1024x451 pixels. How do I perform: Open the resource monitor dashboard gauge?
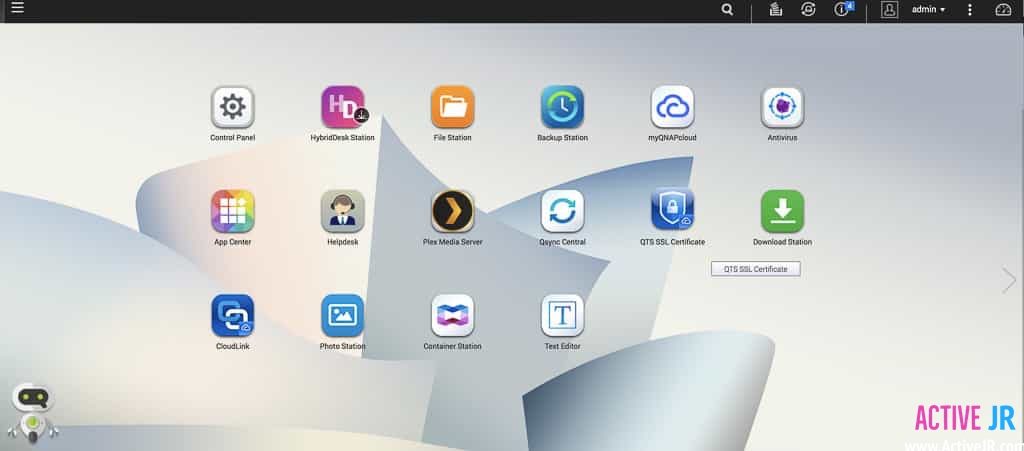coord(1003,10)
